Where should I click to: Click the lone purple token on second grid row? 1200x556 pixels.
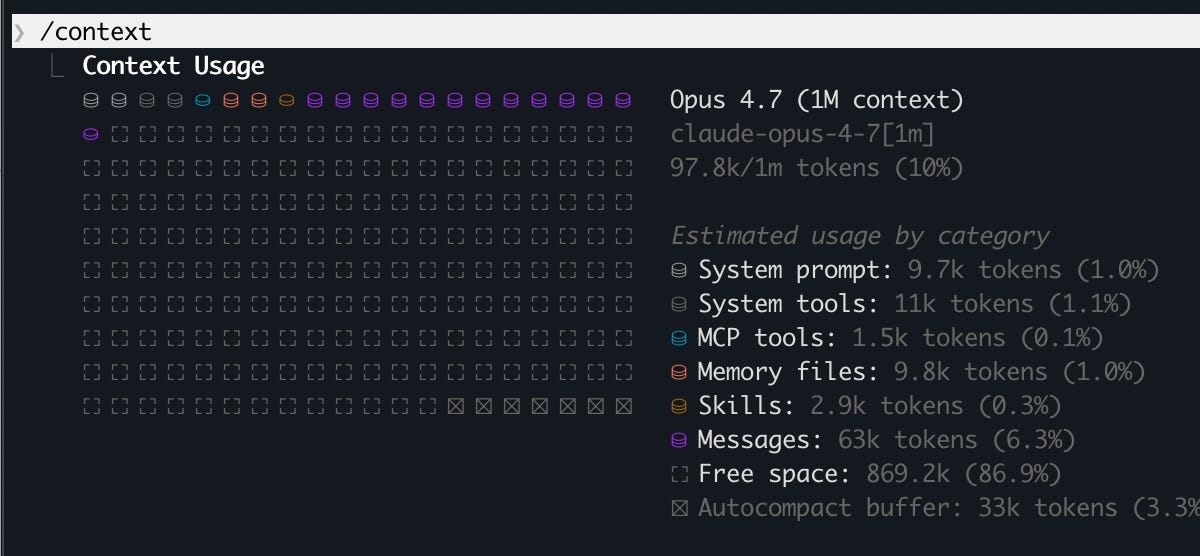pos(91,134)
